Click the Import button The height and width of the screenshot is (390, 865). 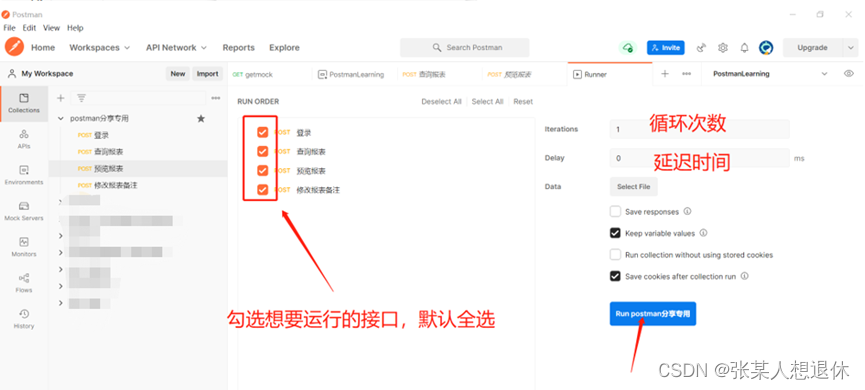(207, 74)
